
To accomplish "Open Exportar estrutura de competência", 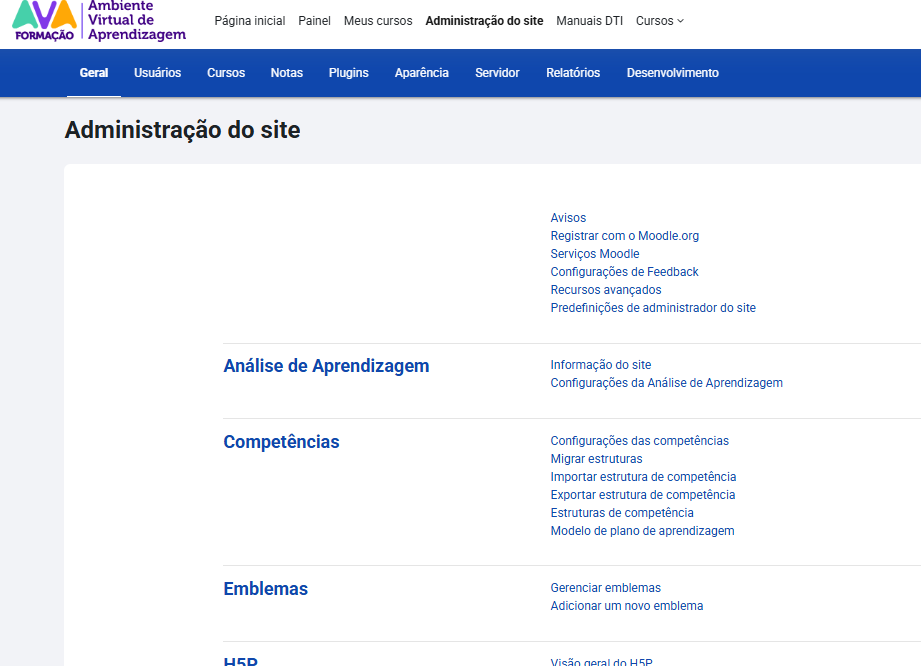I will pyautogui.click(x=643, y=495).
